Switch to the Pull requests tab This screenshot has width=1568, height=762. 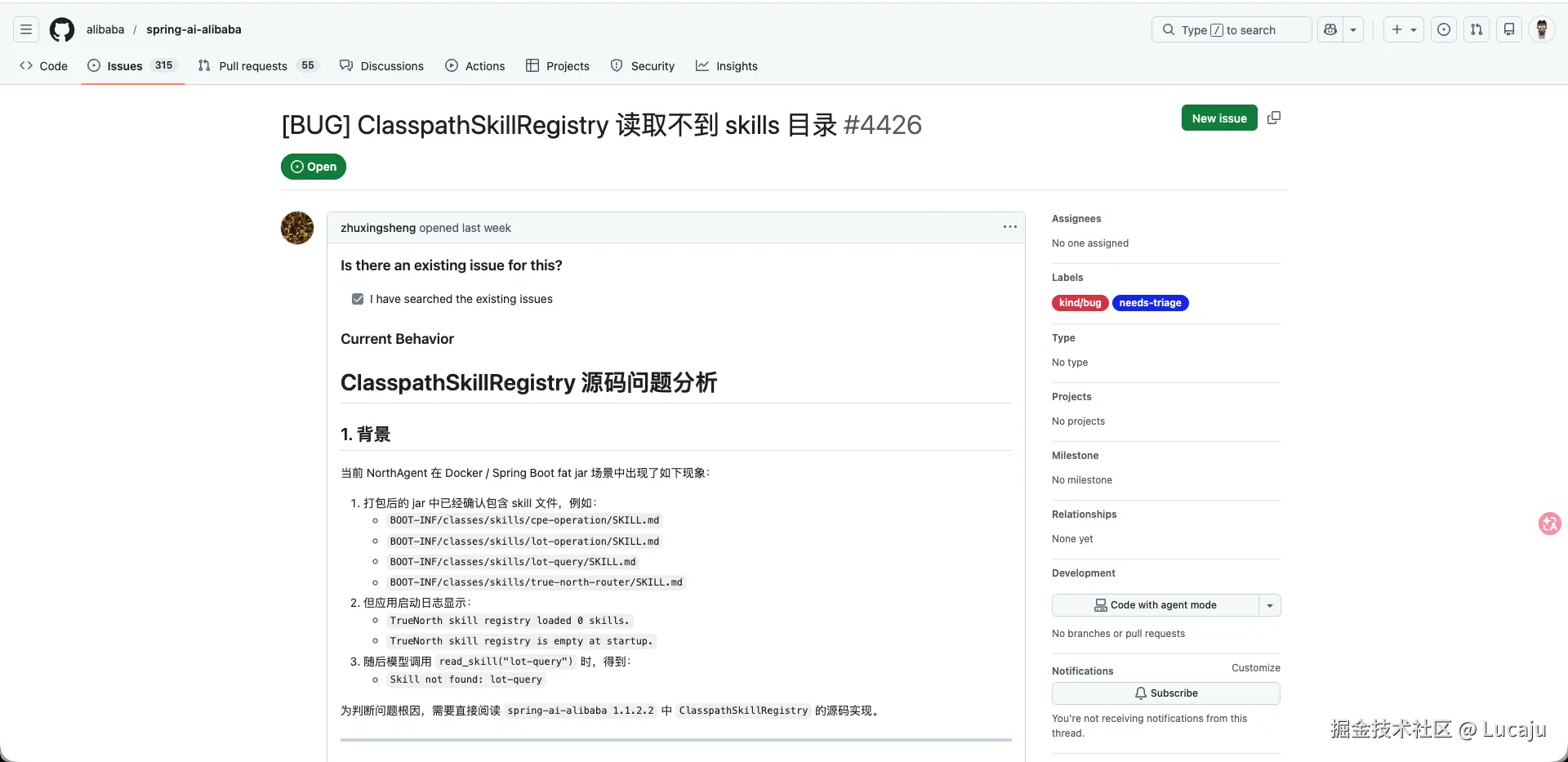coord(257,66)
